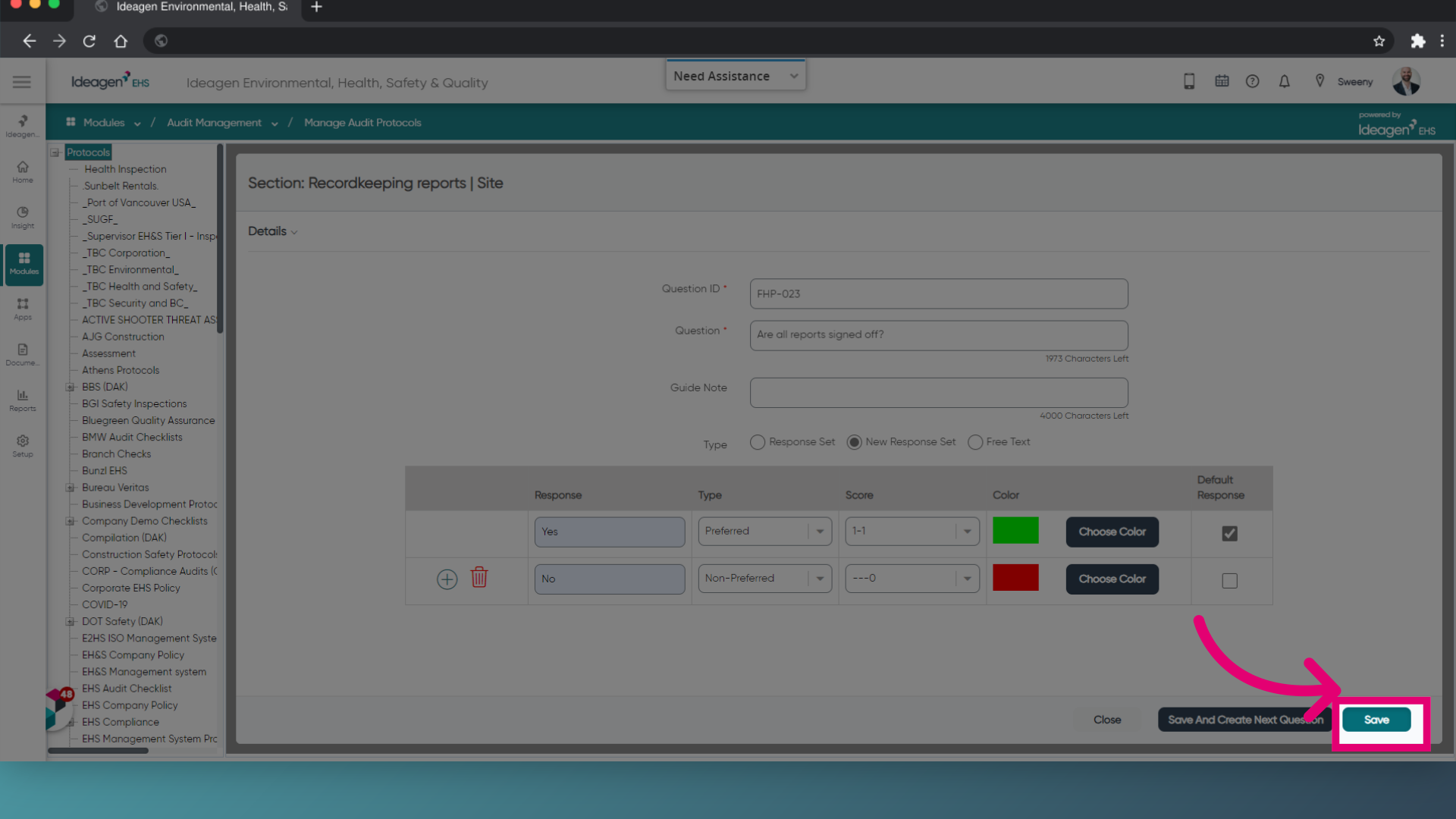Open a new browser tab
1456x819 pixels.
(x=317, y=7)
